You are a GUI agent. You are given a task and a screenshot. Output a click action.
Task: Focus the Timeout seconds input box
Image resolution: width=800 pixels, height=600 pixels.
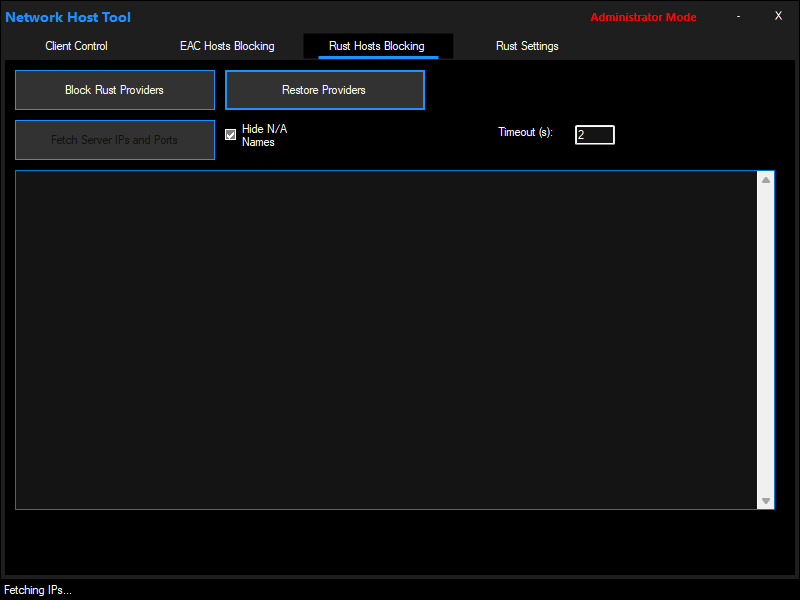click(594, 134)
